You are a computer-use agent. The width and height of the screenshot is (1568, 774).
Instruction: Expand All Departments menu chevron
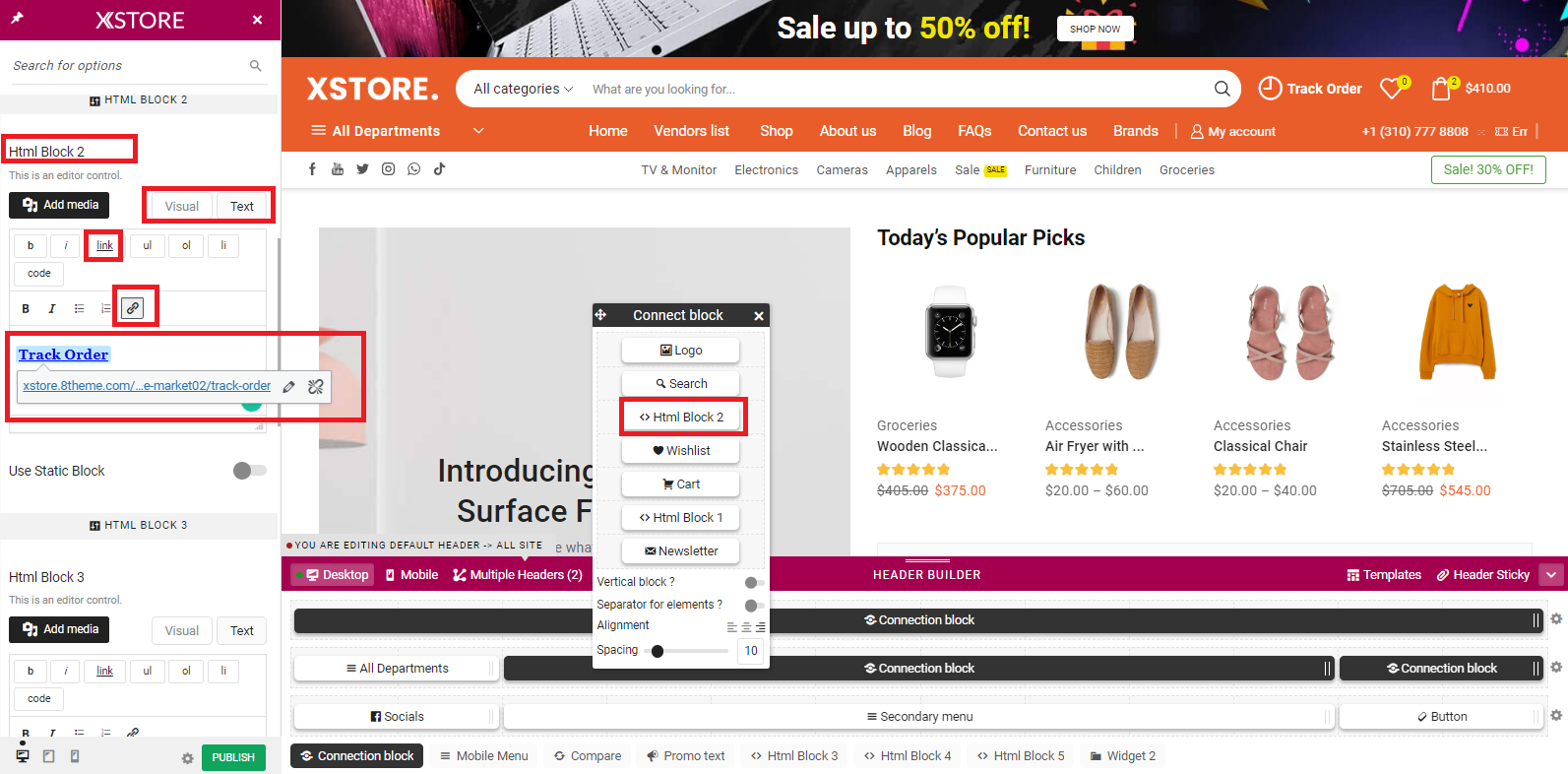[478, 131]
